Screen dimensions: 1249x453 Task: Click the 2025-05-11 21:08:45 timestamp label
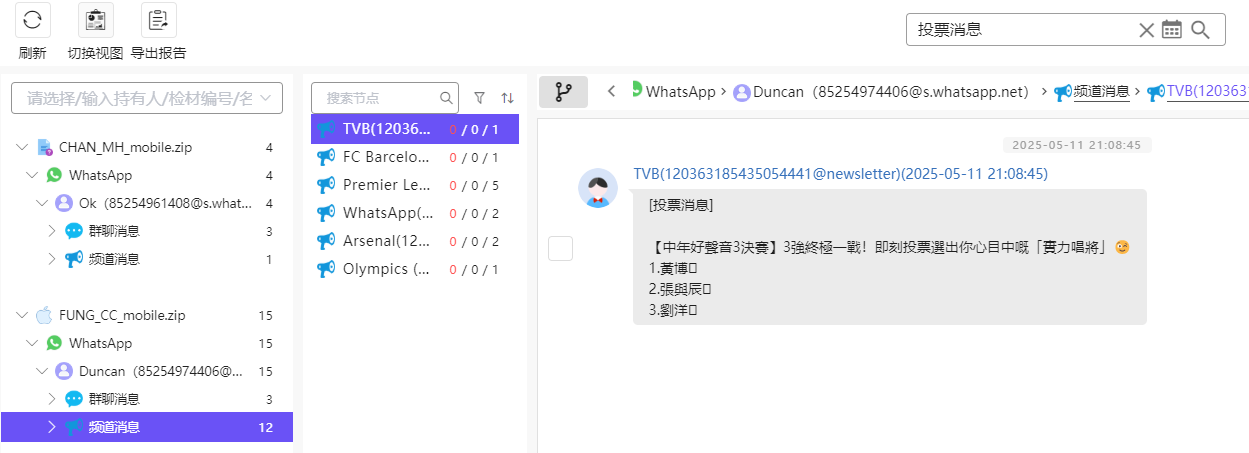(1077, 145)
